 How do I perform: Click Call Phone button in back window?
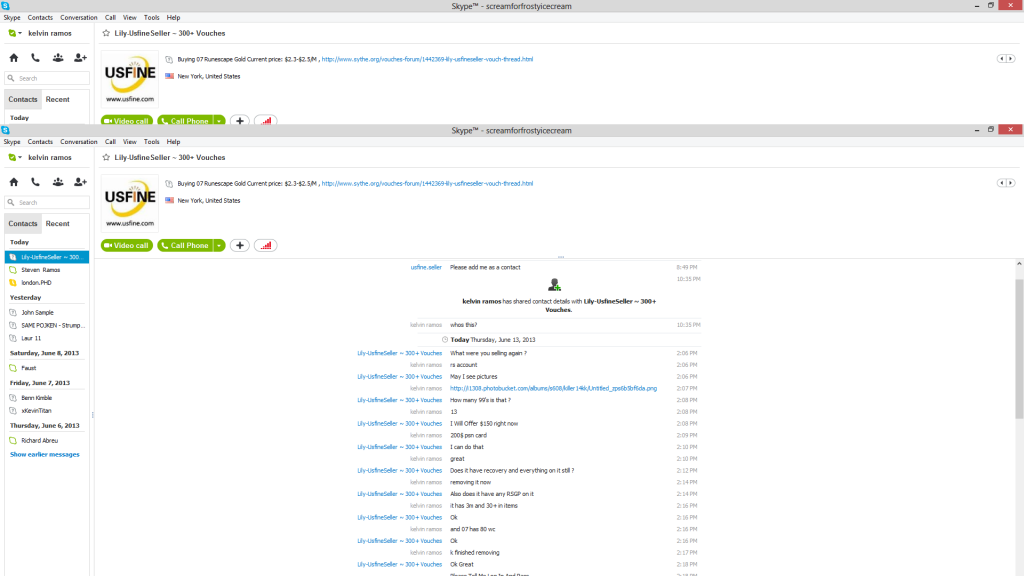185,121
